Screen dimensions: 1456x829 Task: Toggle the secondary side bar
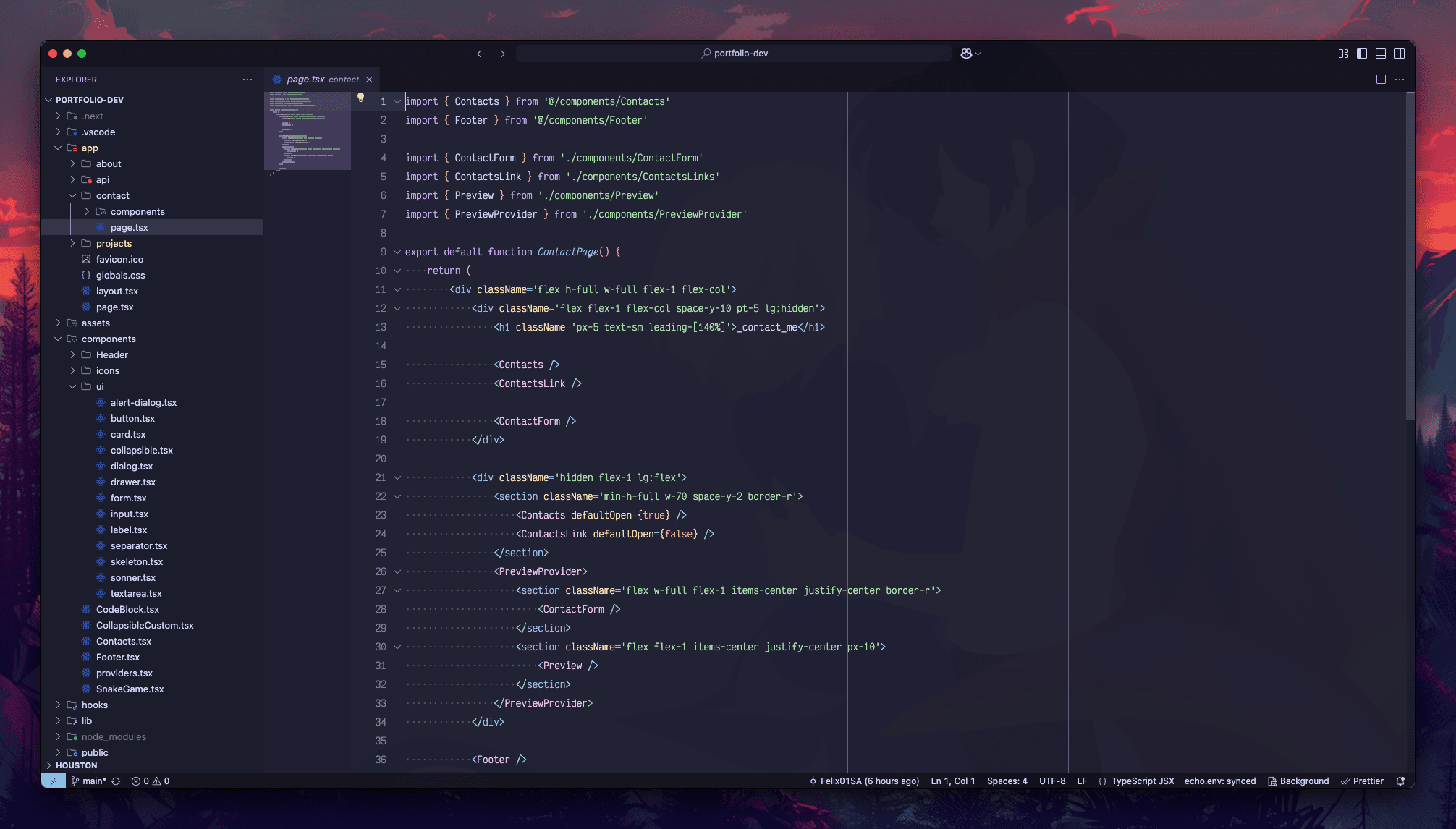click(1400, 54)
